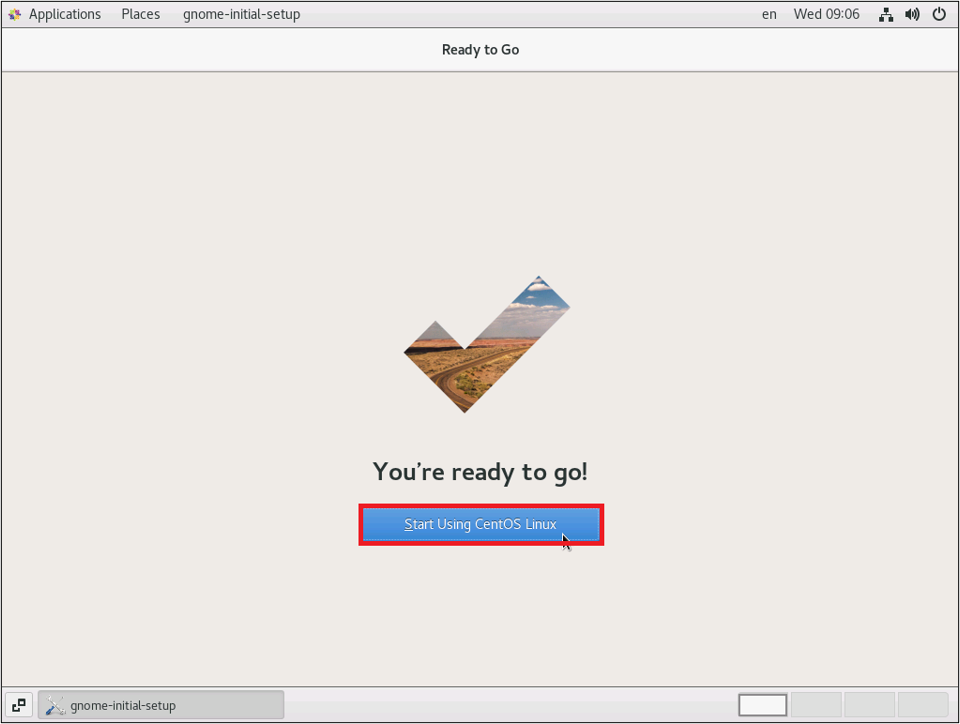The image size is (960, 724).
Task: Select gnome-initial-setup taskbar window entry
Action: (161, 705)
